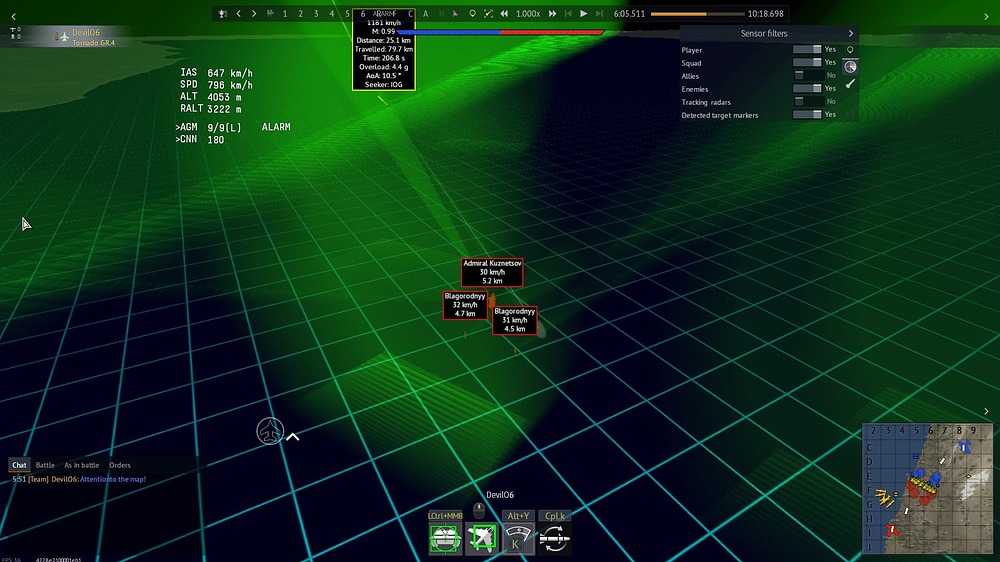The height and width of the screenshot is (562, 1000).
Task: Click the A button in the replay toolbar
Action: [425, 13]
